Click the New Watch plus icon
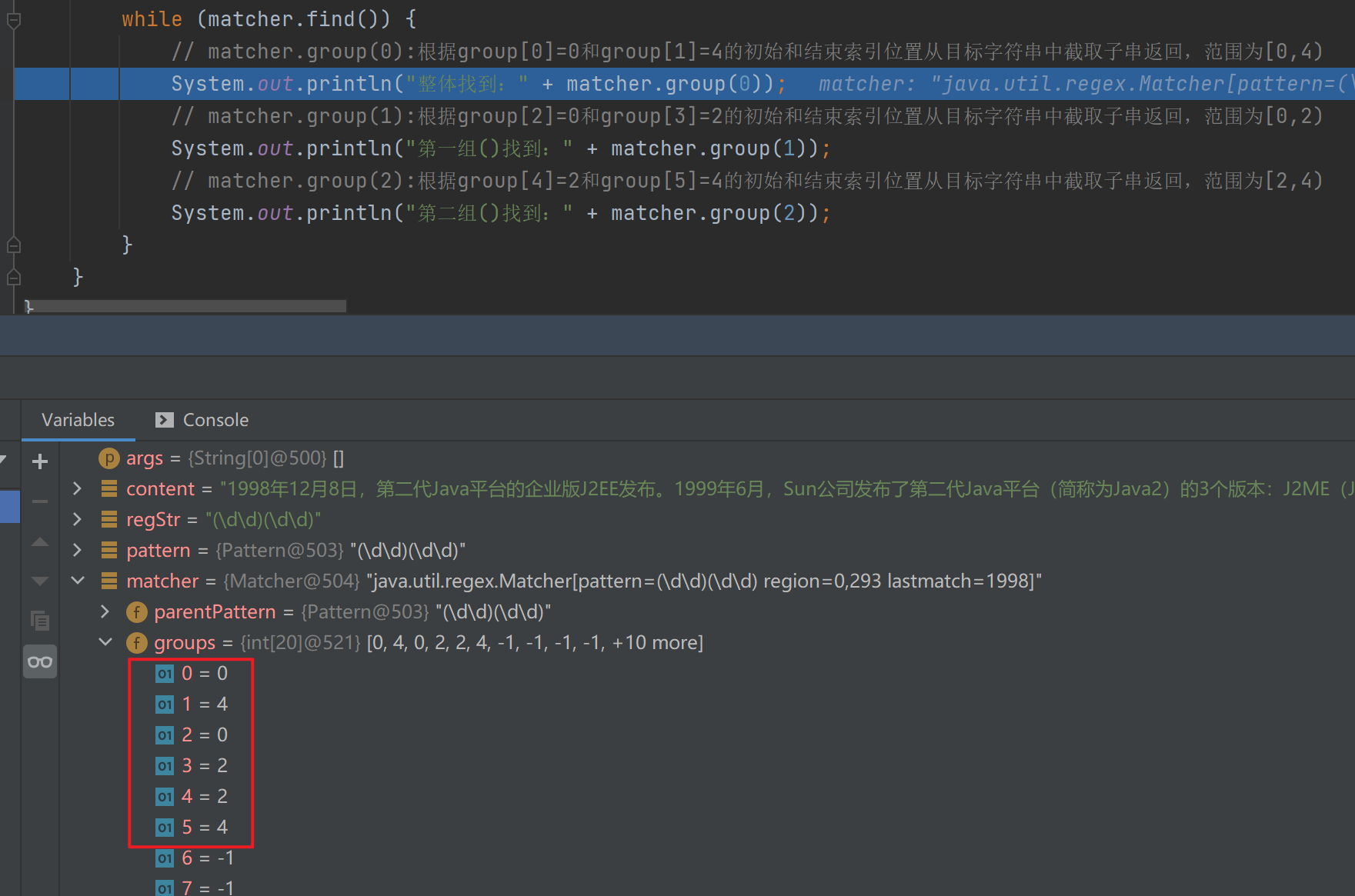This screenshot has height=896, width=1355. 40,461
